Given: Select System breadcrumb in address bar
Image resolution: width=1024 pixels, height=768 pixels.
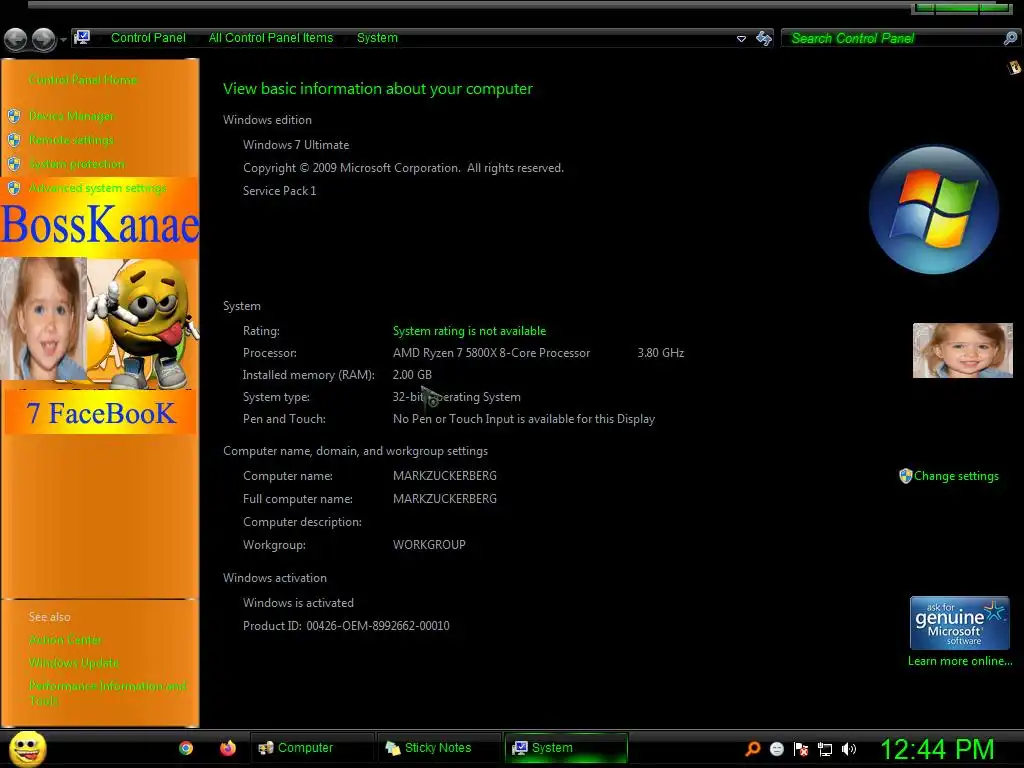Looking at the screenshot, I should tap(377, 38).
